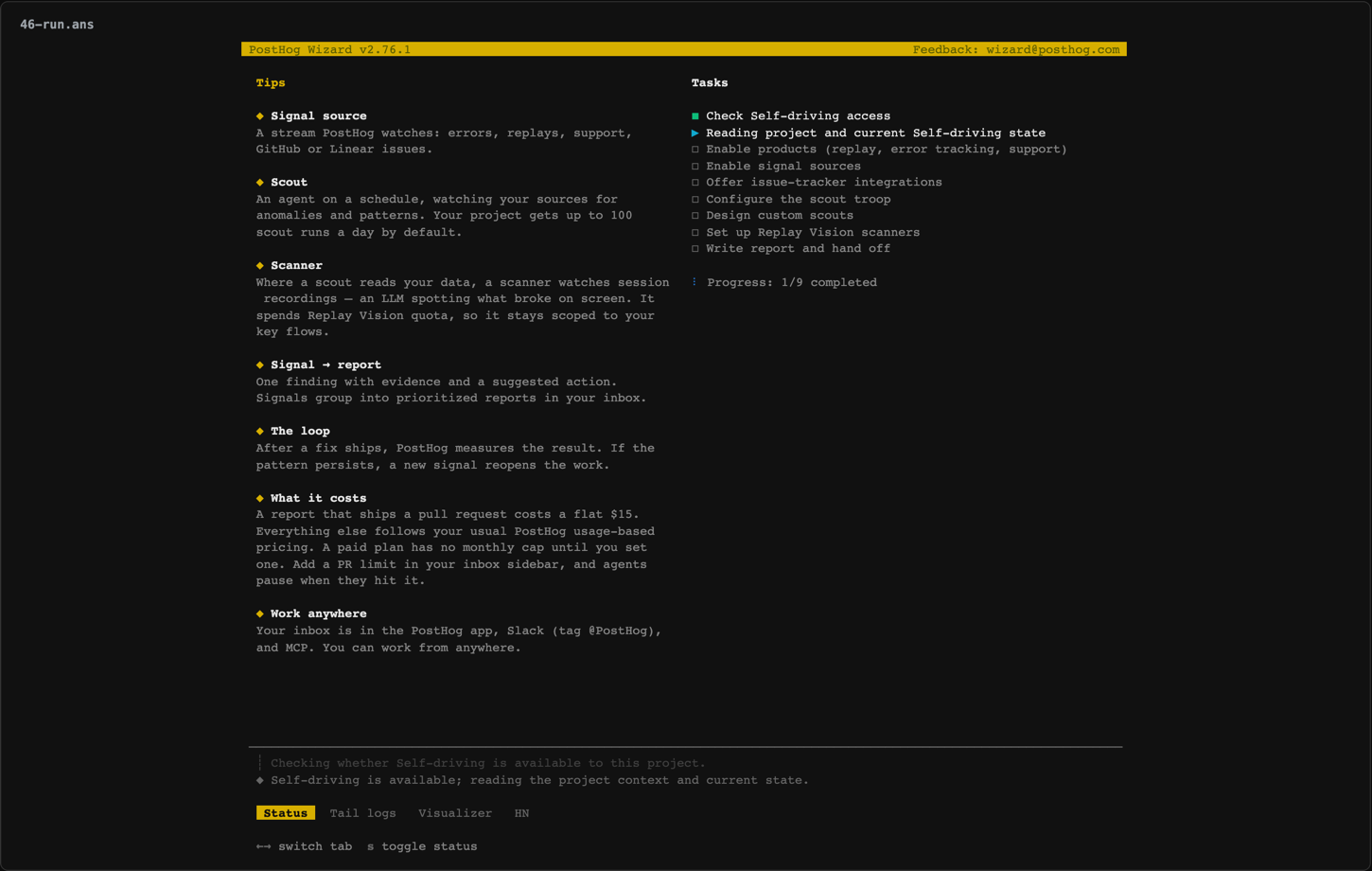Open the HN tab
This screenshot has width=1372, height=871.
pyautogui.click(x=521, y=813)
